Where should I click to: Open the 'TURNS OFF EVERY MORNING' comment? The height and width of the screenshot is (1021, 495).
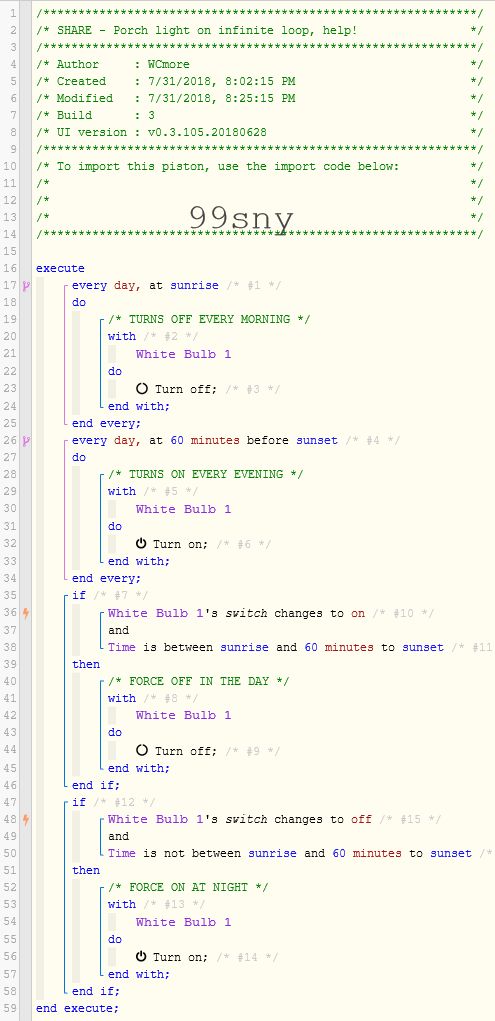tap(208, 320)
